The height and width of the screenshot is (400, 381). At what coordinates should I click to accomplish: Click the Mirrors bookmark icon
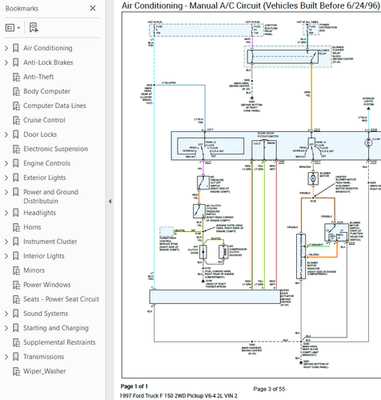pos(16,270)
